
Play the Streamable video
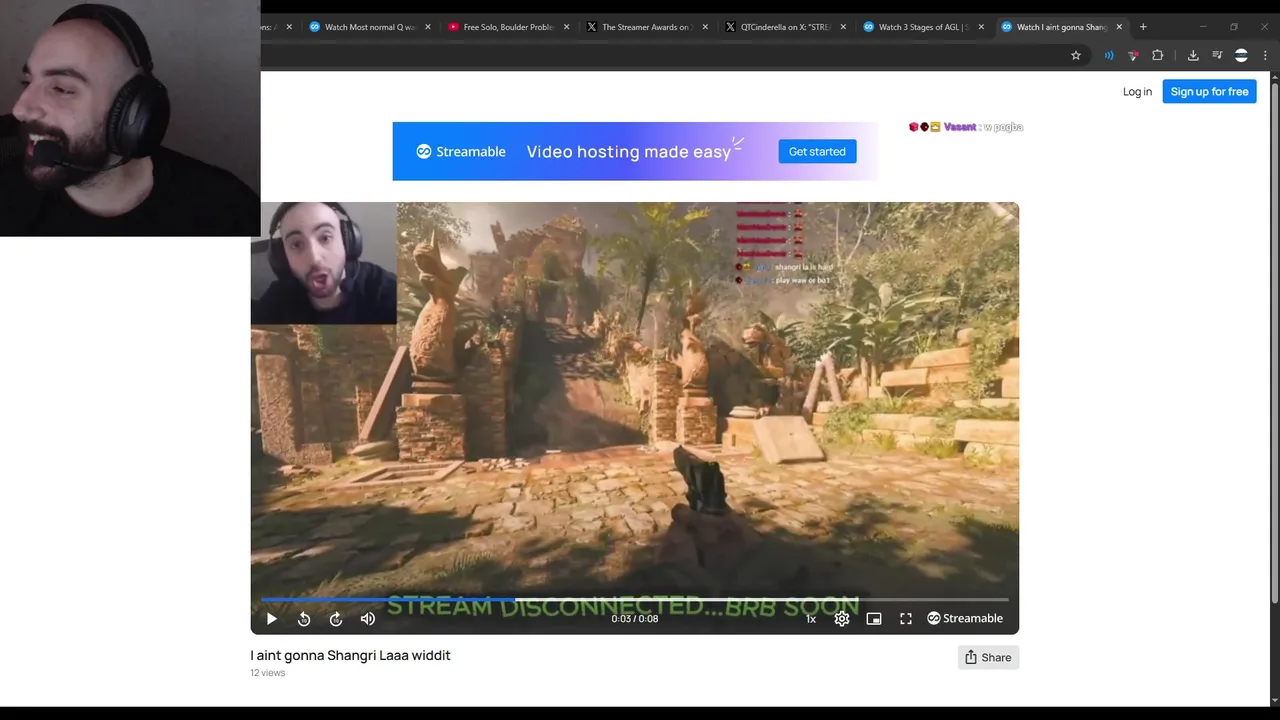point(271,619)
